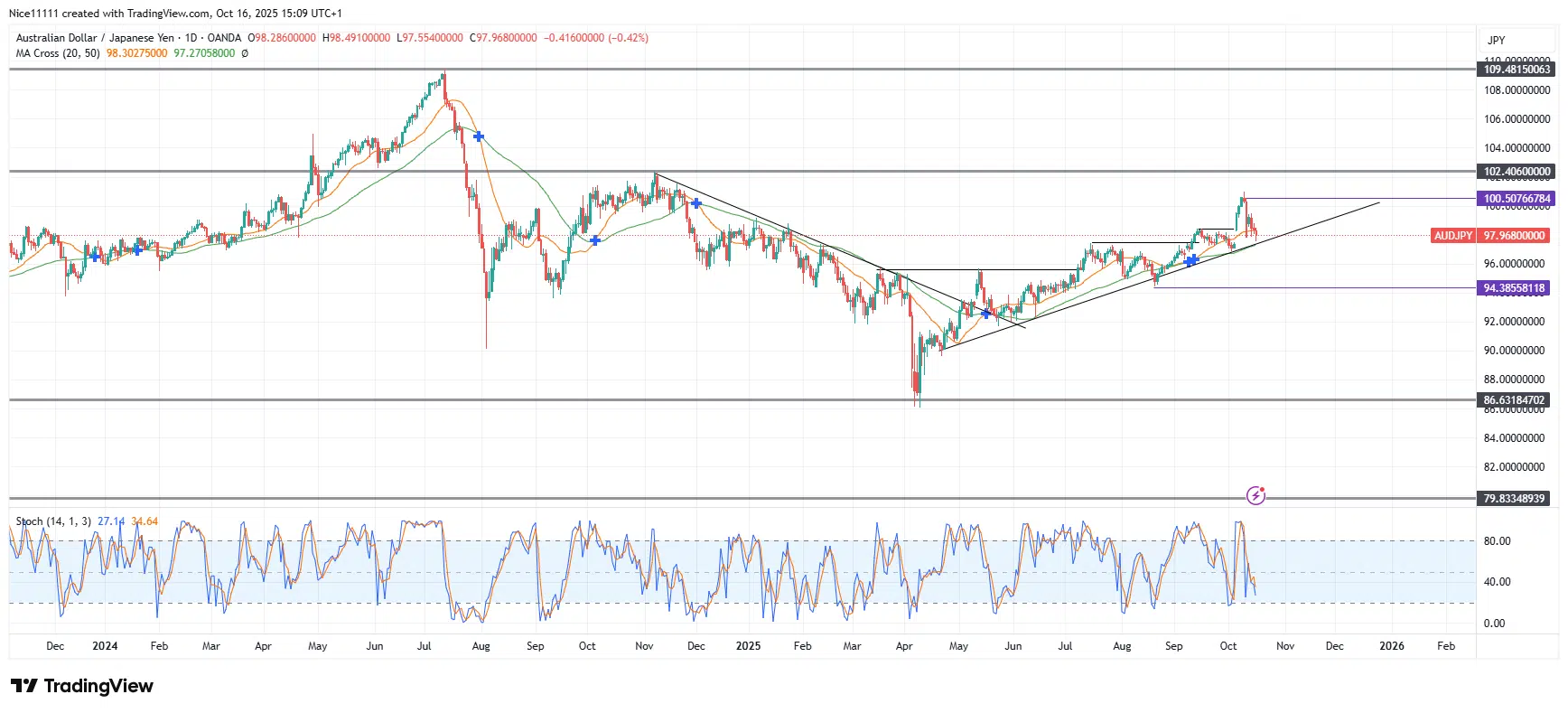Click the MA cross marker near October 2024
Viewport: 1568px width, 713px height.
595,240
